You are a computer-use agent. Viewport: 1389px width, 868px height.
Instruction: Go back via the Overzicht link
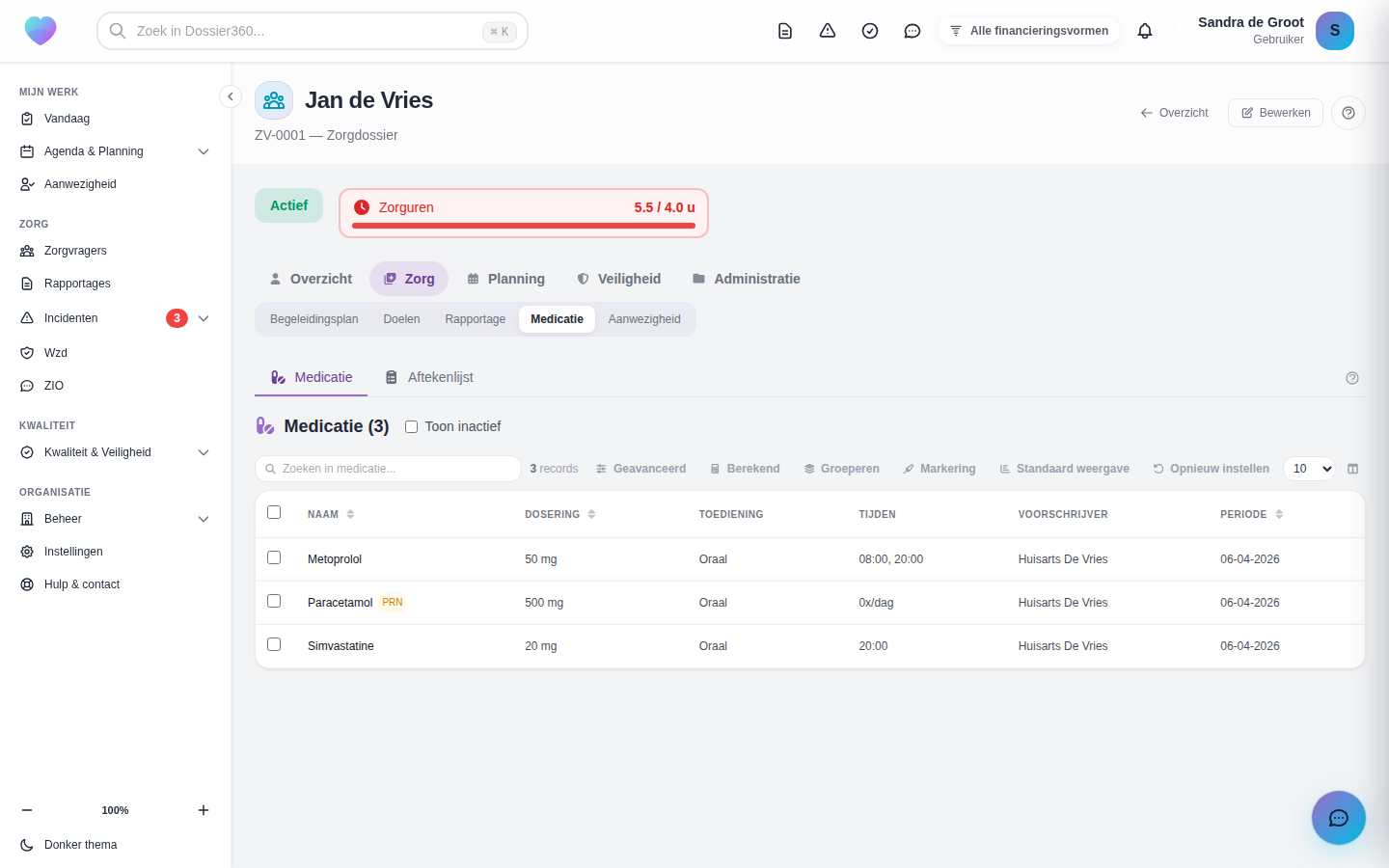pyautogui.click(x=1174, y=113)
